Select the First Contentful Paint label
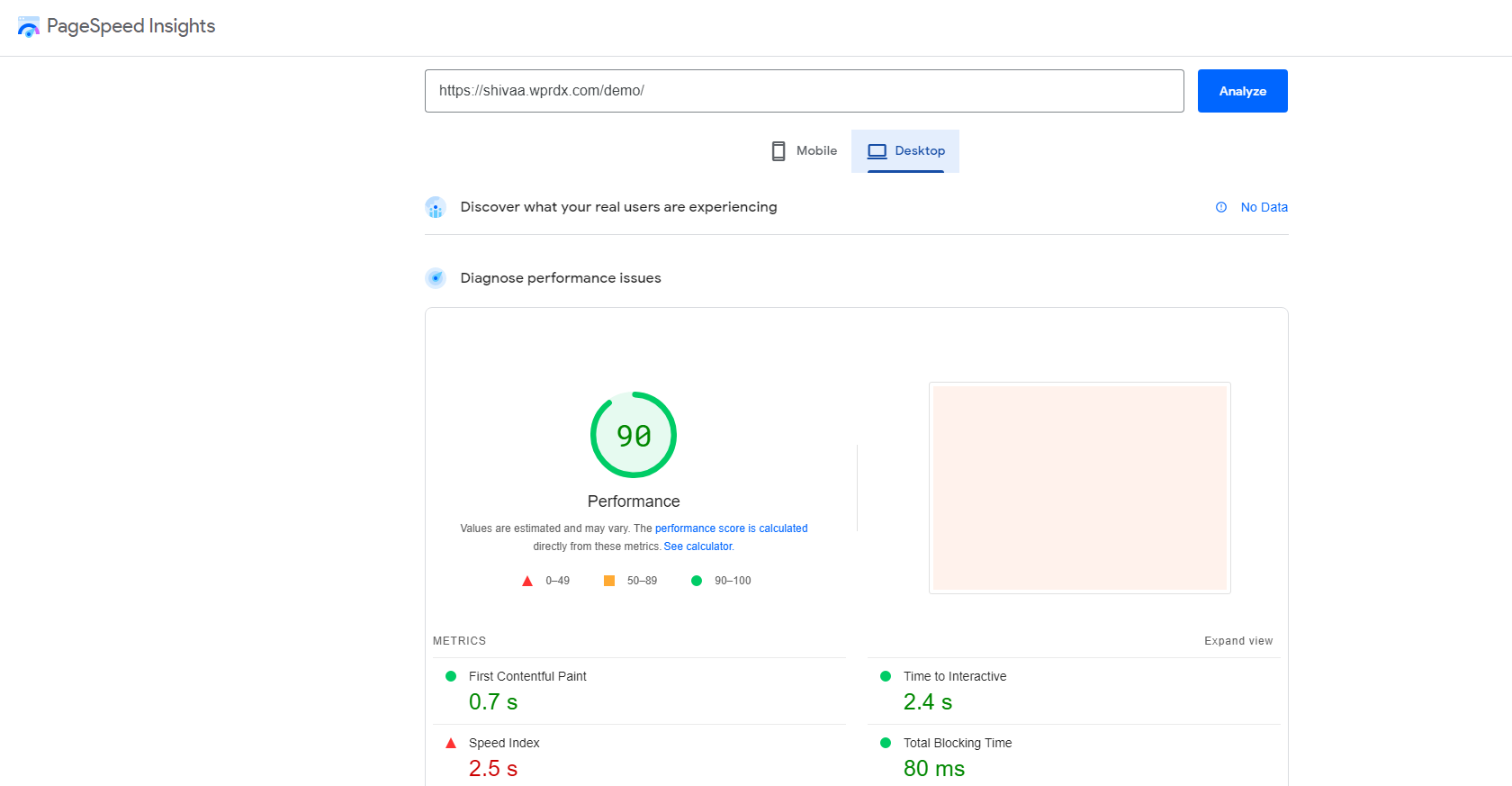The width and height of the screenshot is (1512, 786). 527,676
